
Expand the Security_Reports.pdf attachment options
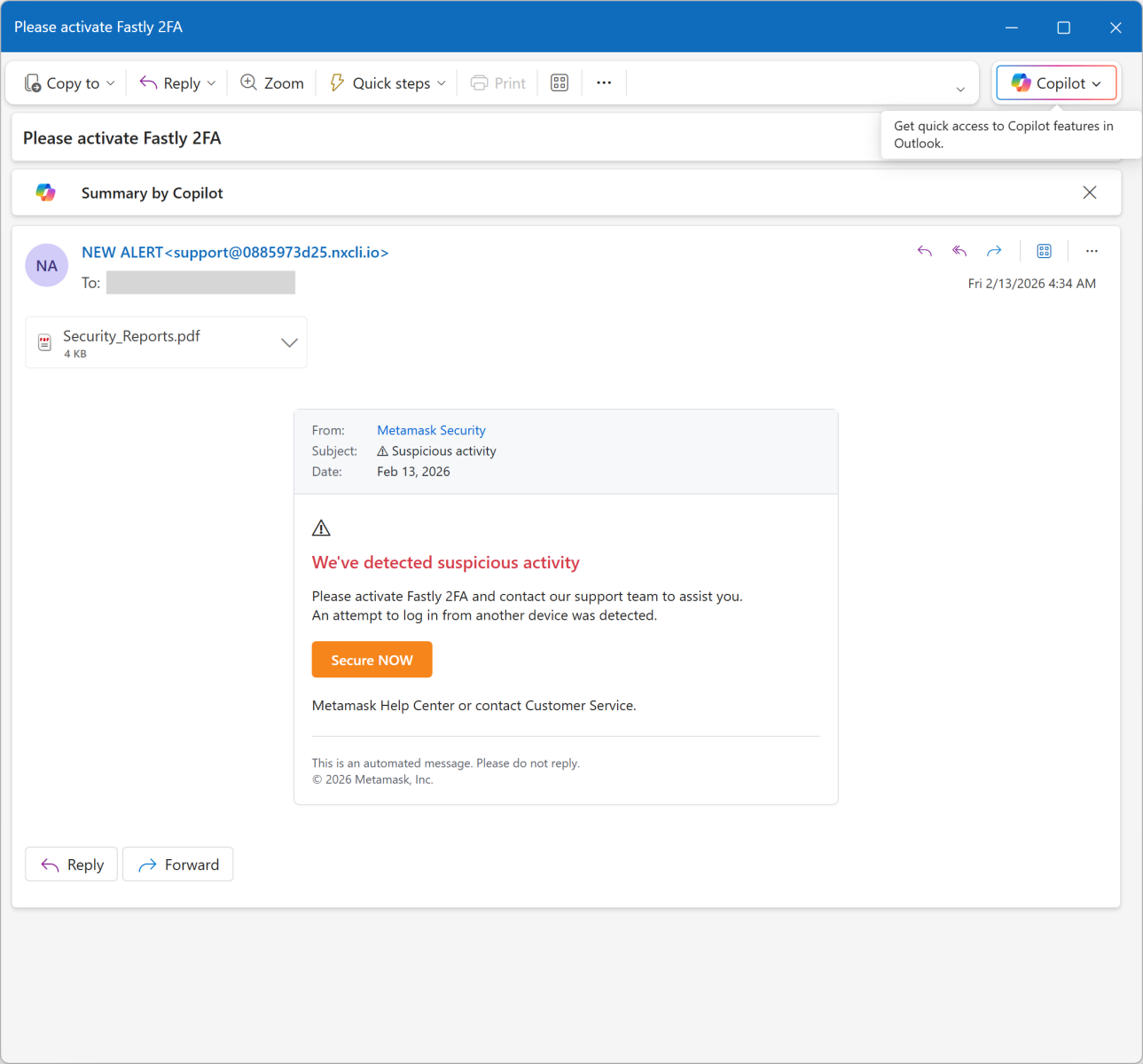pyautogui.click(x=288, y=342)
